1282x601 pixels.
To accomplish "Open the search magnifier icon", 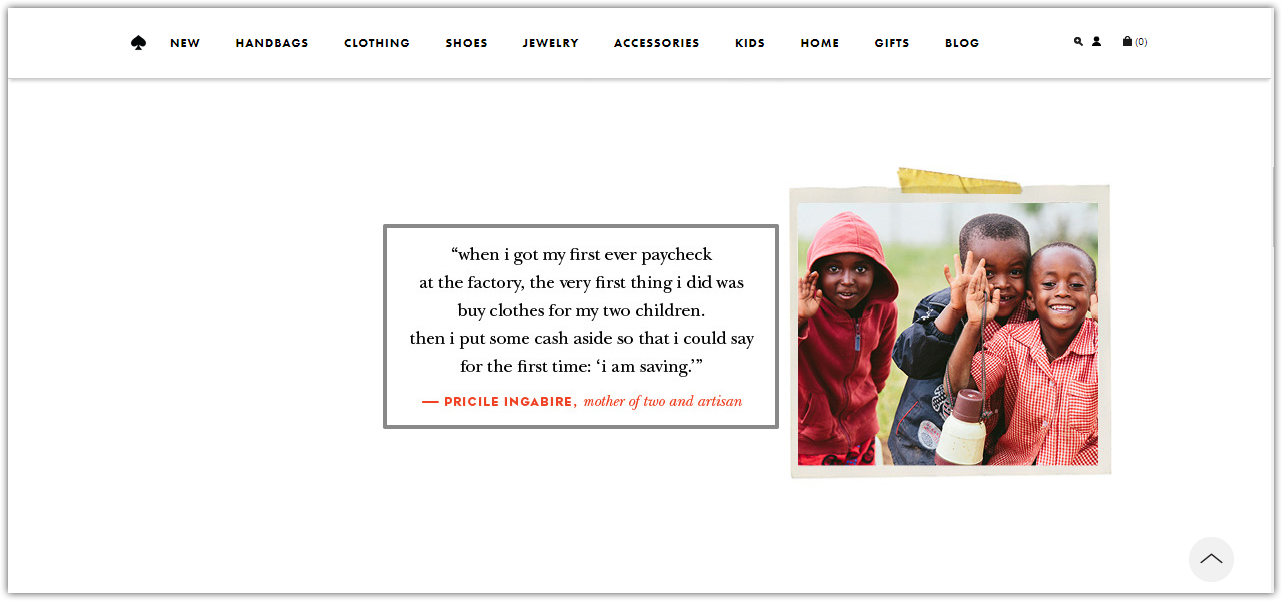I will [x=1078, y=42].
